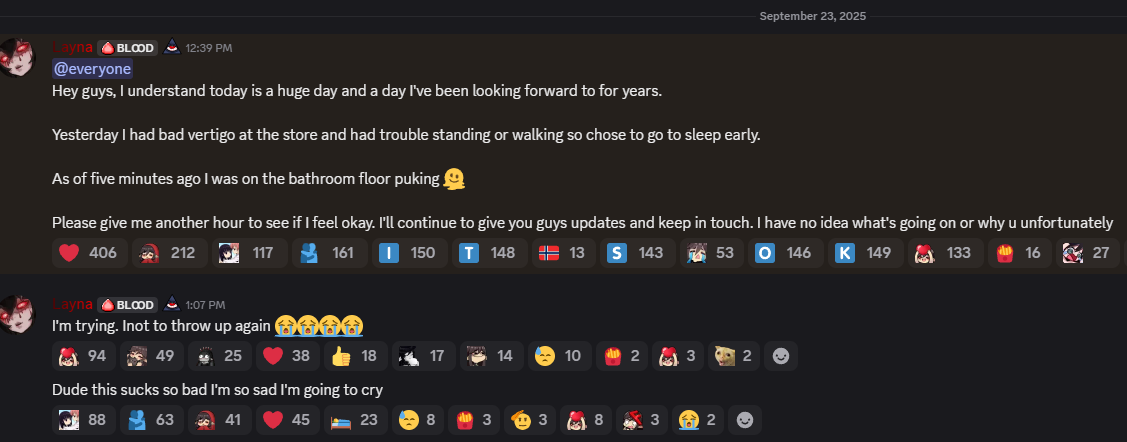
Task: Click the crying emoji reaction with 2
Action: coord(698,420)
